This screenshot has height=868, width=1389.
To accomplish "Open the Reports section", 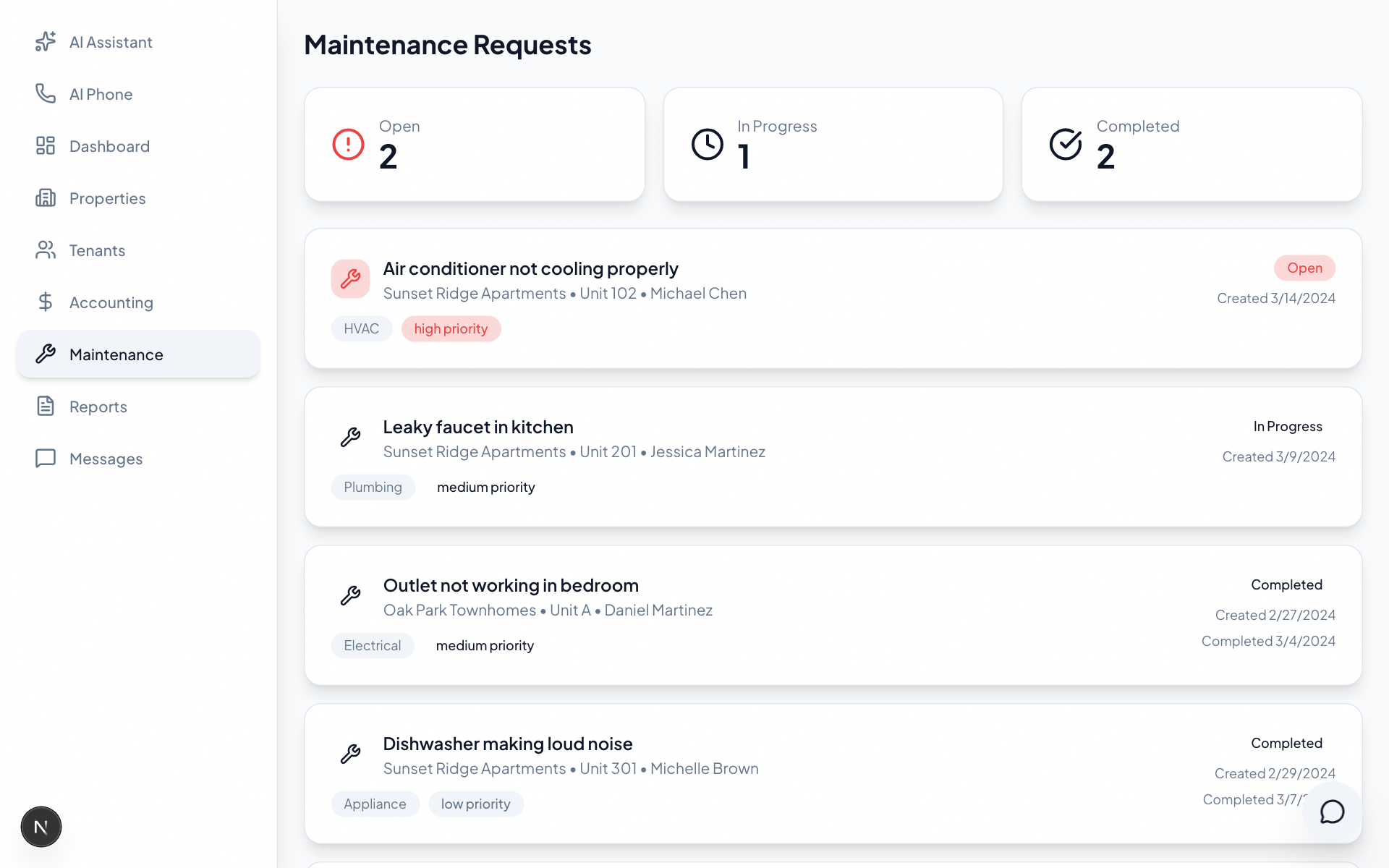I will pyautogui.click(x=138, y=407).
